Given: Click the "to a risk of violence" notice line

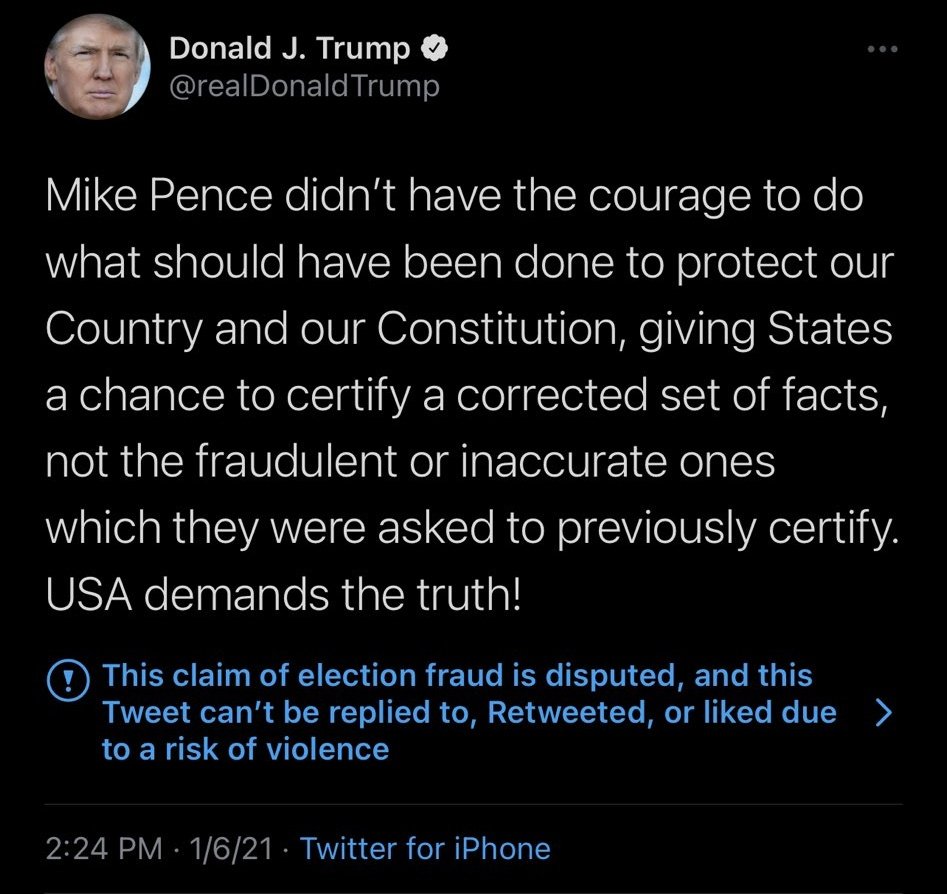Looking at the screenshot, I should pos(245,749).
